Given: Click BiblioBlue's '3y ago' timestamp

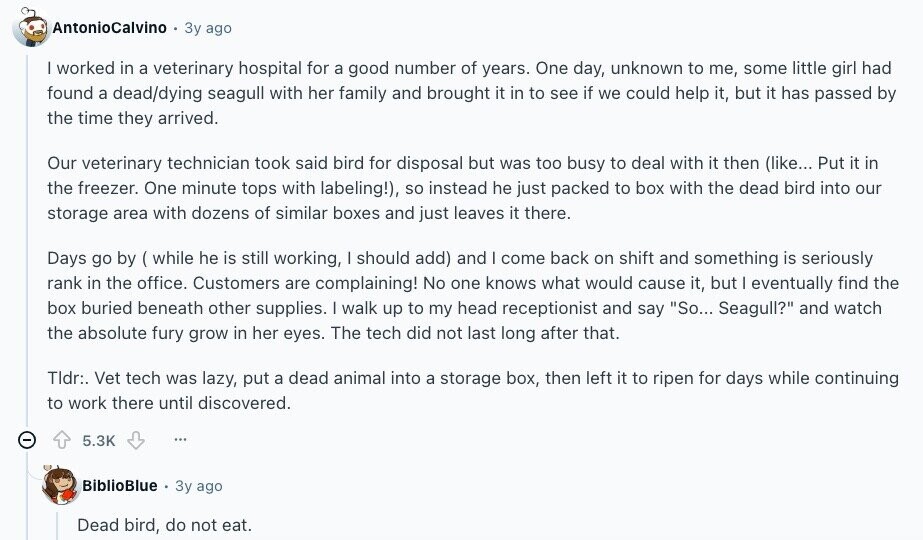Looking at the screenshot, I should click(x=199, y=486).
